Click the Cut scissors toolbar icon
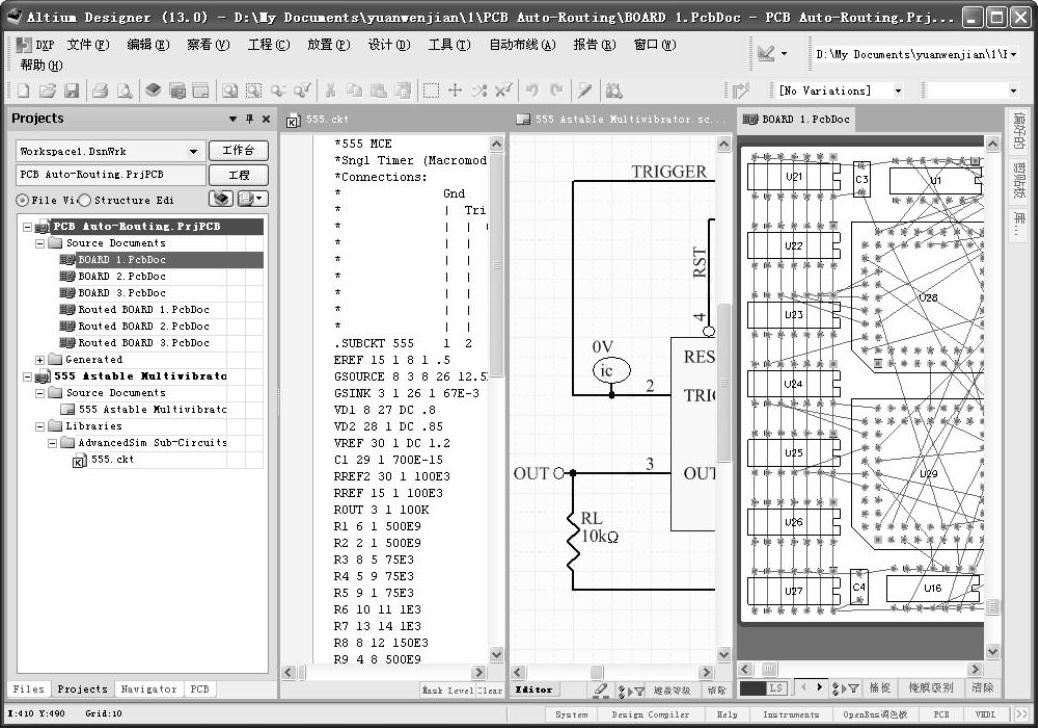The width and height of the screenshot is (1038, 728). tap(330, 90)
